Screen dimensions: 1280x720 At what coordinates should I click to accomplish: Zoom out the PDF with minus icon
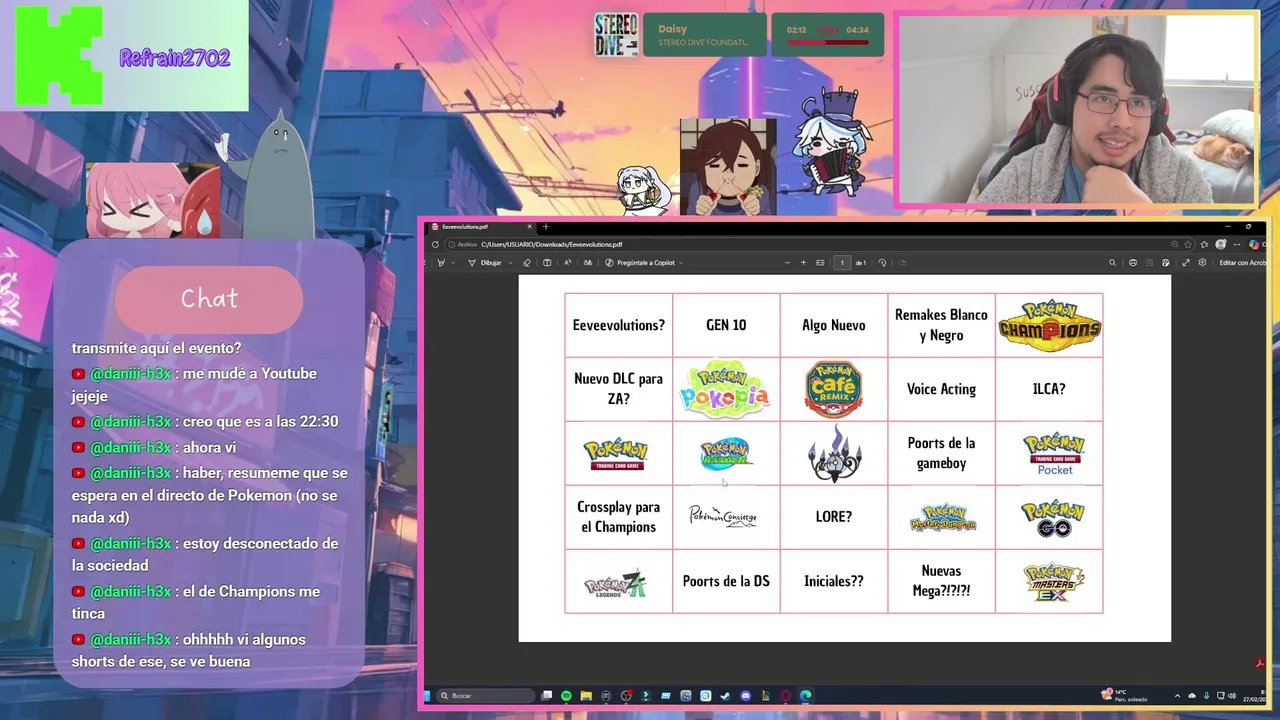(788, 263)
